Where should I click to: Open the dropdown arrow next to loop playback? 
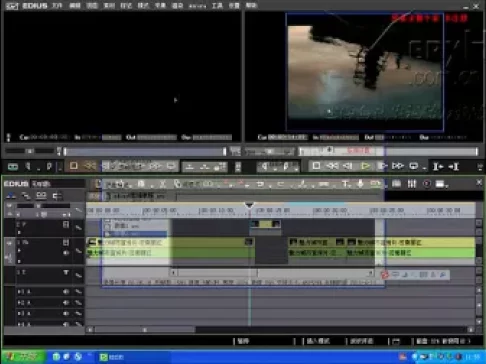click(424, 168)
